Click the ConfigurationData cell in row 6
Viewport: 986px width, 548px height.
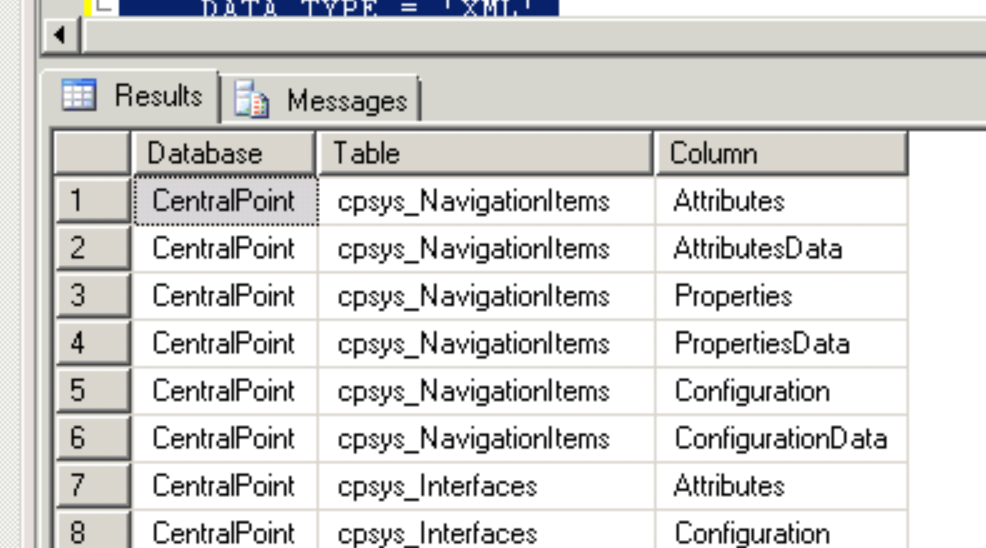[x=782, y=439]
